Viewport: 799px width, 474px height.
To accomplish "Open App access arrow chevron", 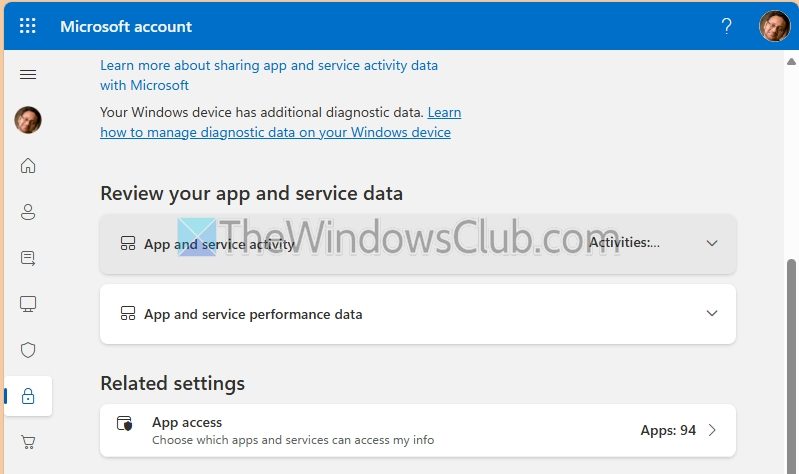I will click(712, 430).
